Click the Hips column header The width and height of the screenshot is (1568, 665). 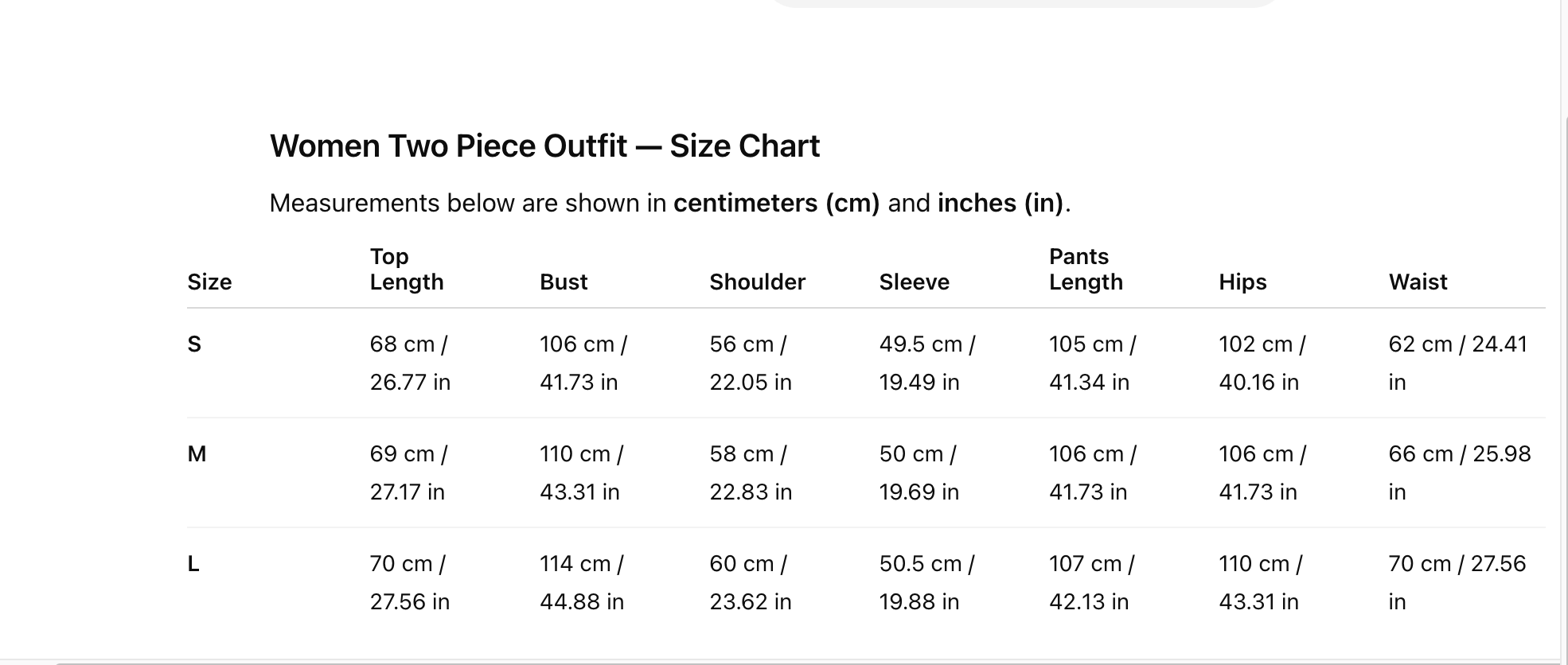click(x=1242, y=282)
